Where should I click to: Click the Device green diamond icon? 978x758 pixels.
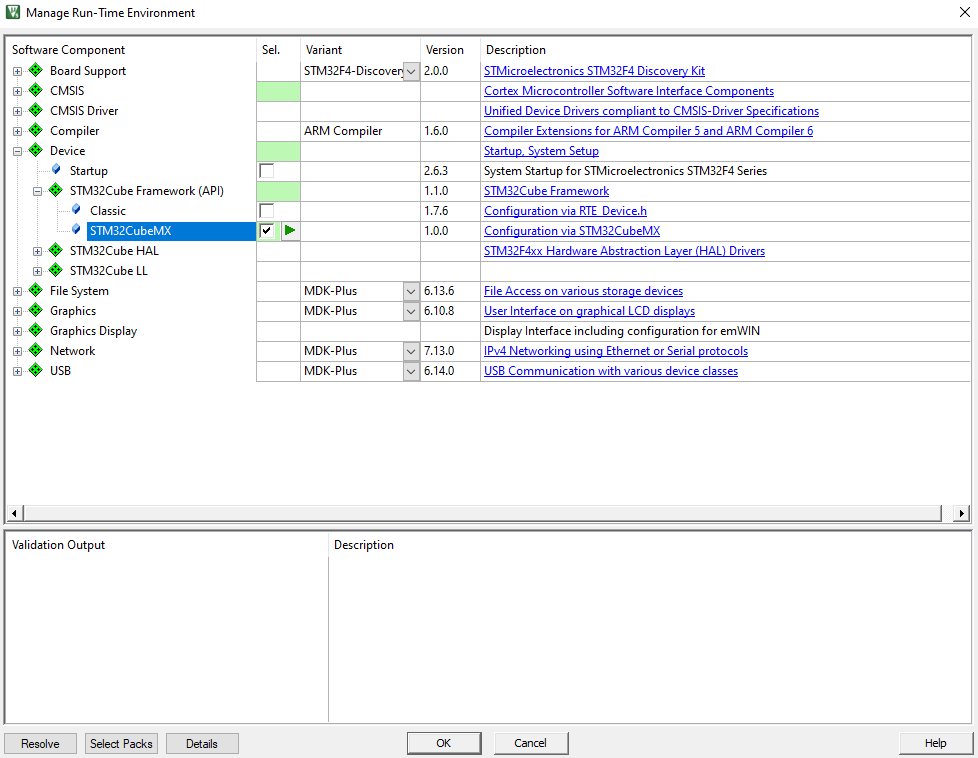(x=36, y=150)
